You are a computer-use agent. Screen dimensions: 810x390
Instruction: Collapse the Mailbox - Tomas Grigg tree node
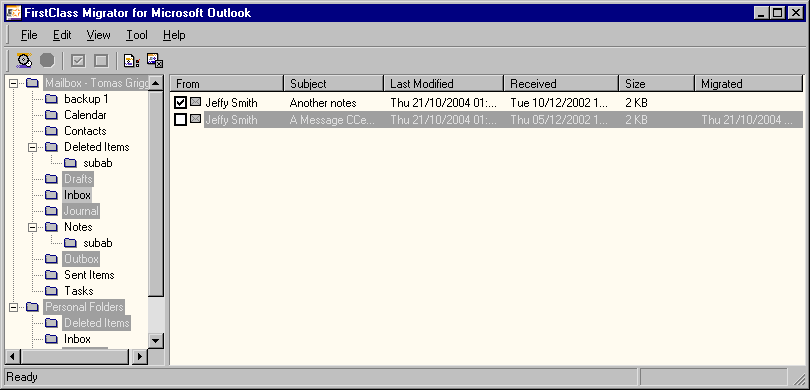tap(13, 83)
